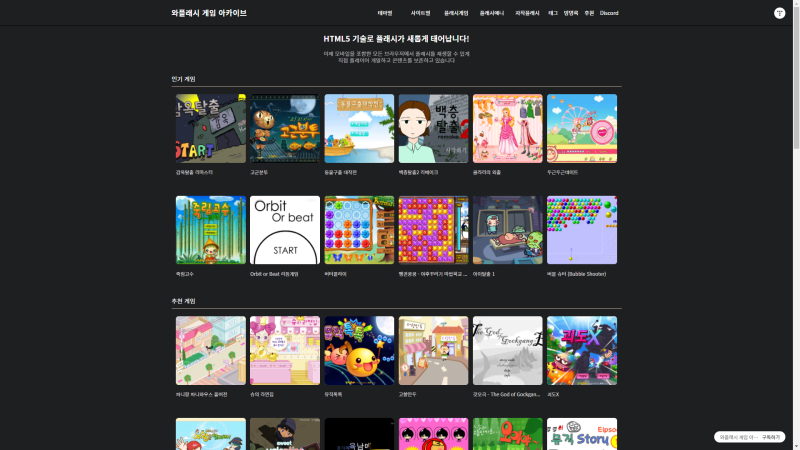800x450 pixels.
Task: Open the 동물구출 대작전 game thumbnail
Action: [x=359, y=129]
